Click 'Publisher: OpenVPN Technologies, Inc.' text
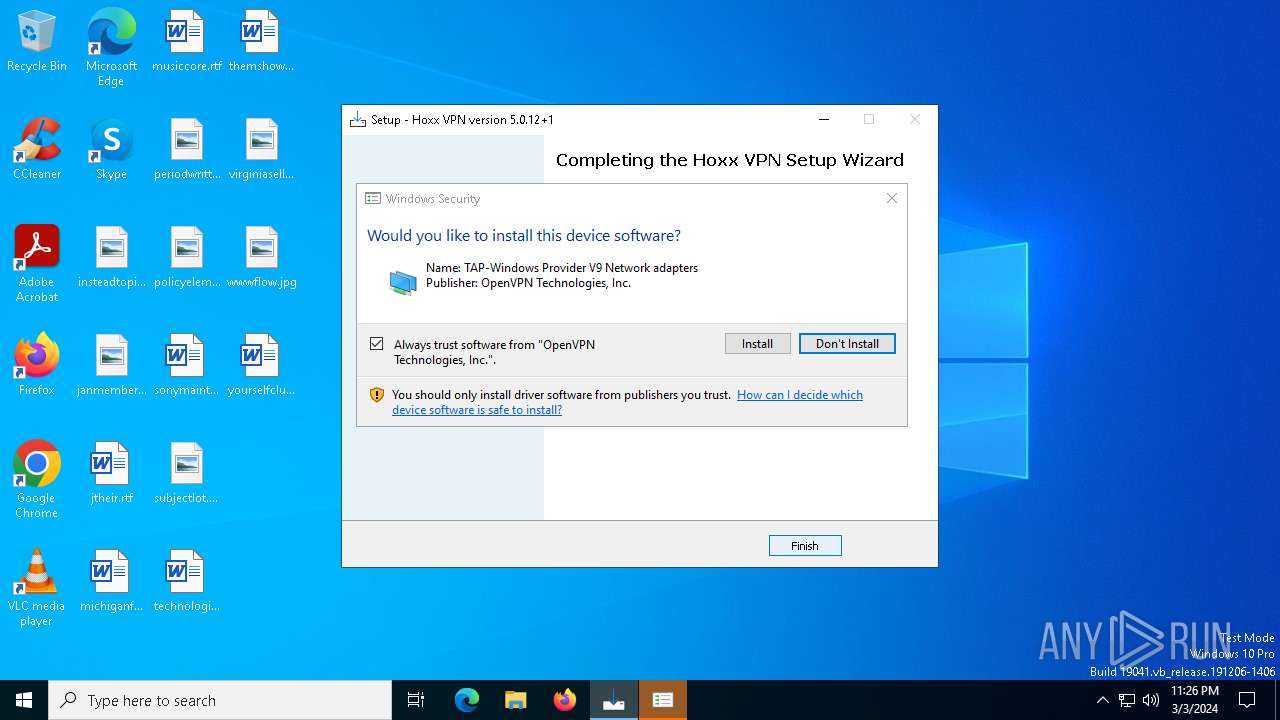The width and height of the screenshot is (1280, 720). click(528, 283)
